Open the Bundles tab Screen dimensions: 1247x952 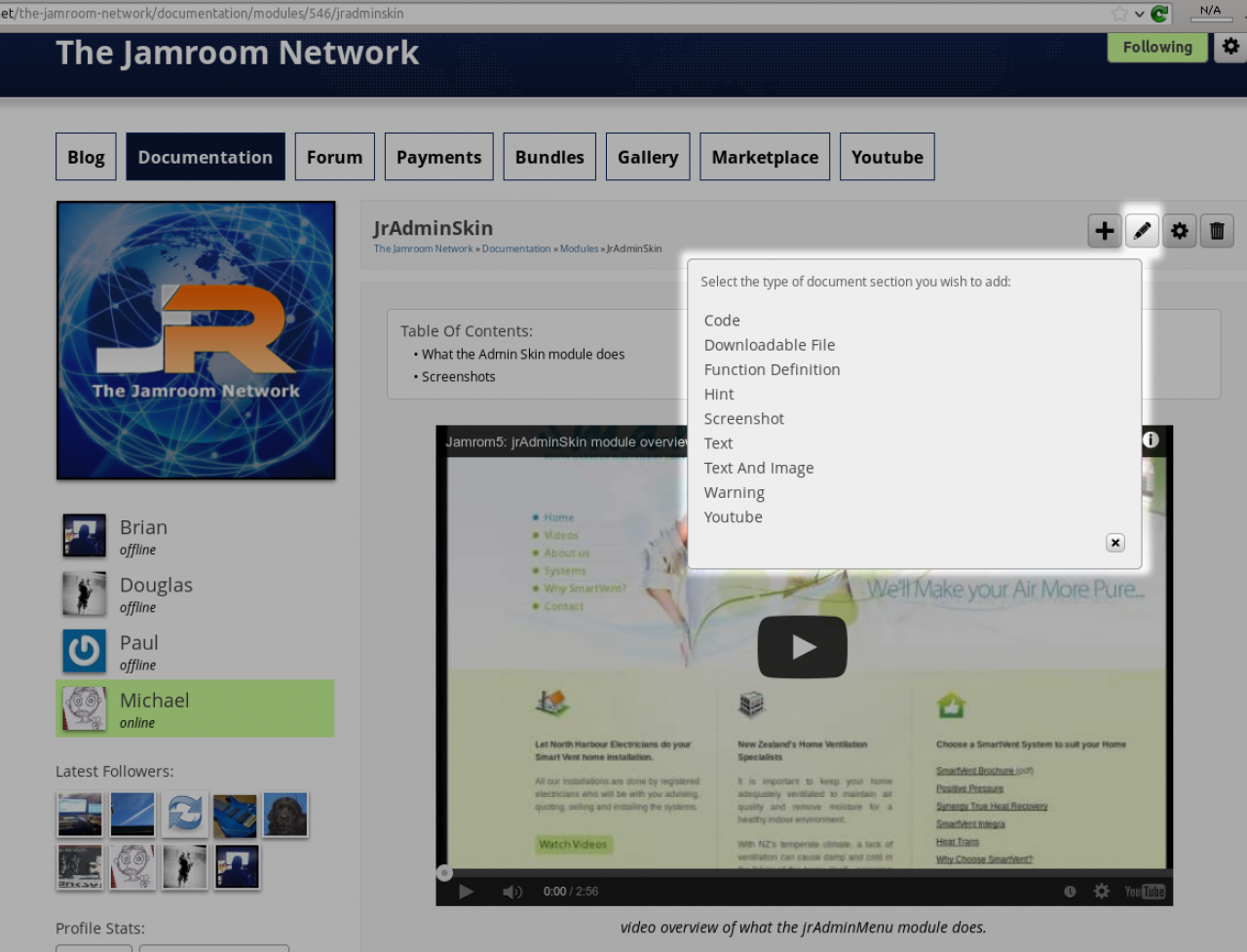point(549,157)
